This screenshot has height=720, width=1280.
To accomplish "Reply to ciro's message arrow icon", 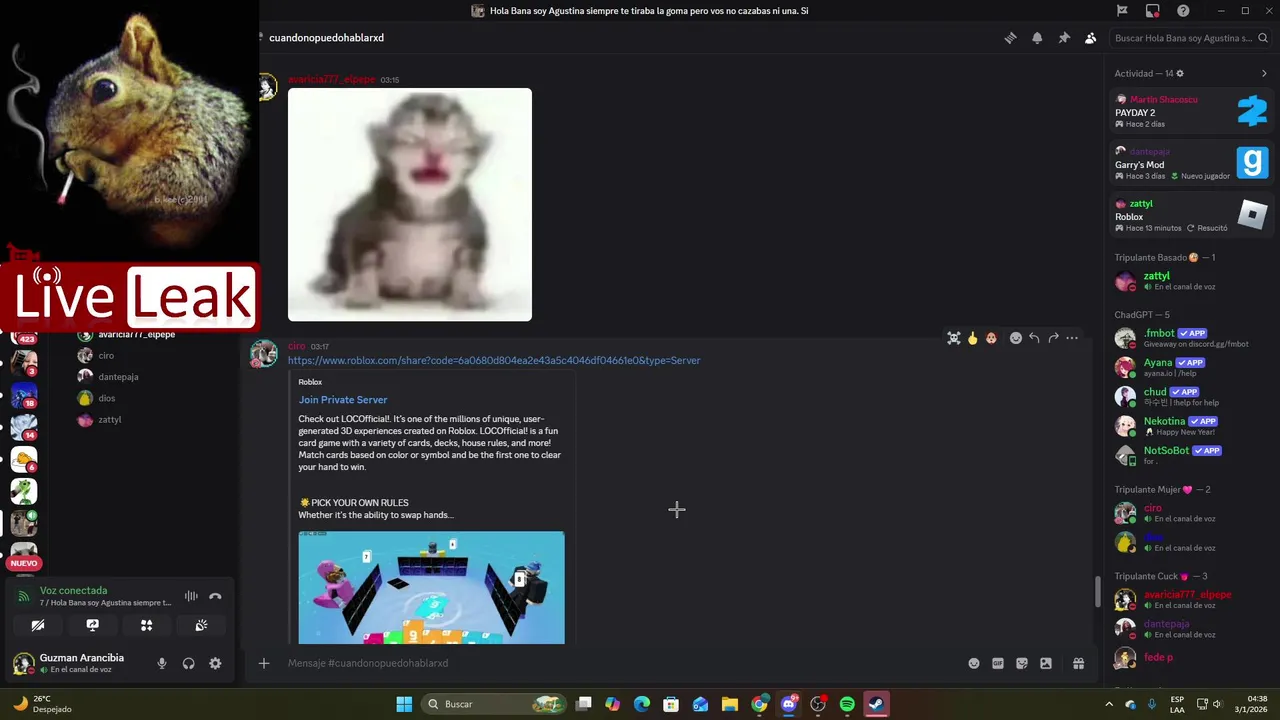I will [1034, 338].
